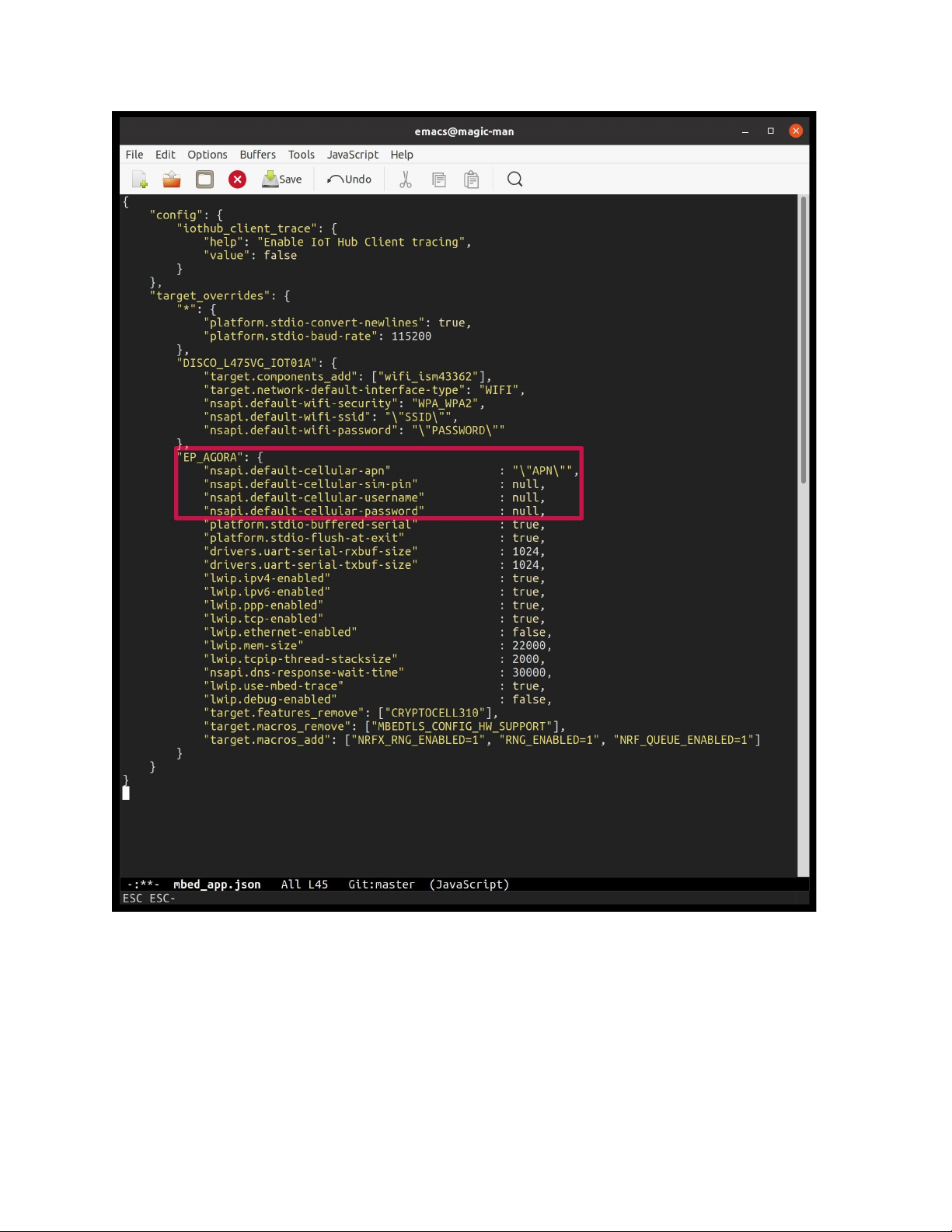Click the vertical scrollbar of the editor
Screen dimensions: 952x1232
[x=803, y=342]
